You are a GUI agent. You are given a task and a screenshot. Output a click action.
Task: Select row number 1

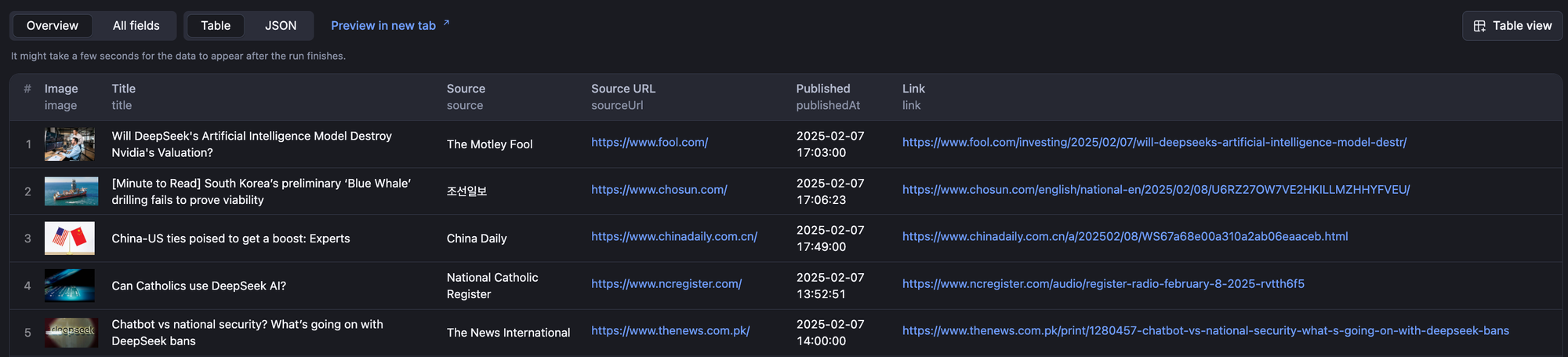tap(28, 144)
